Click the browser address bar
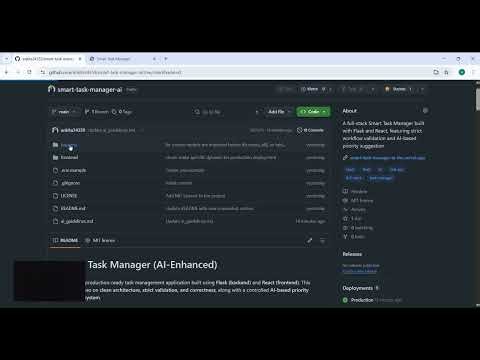 pos(233,72)
